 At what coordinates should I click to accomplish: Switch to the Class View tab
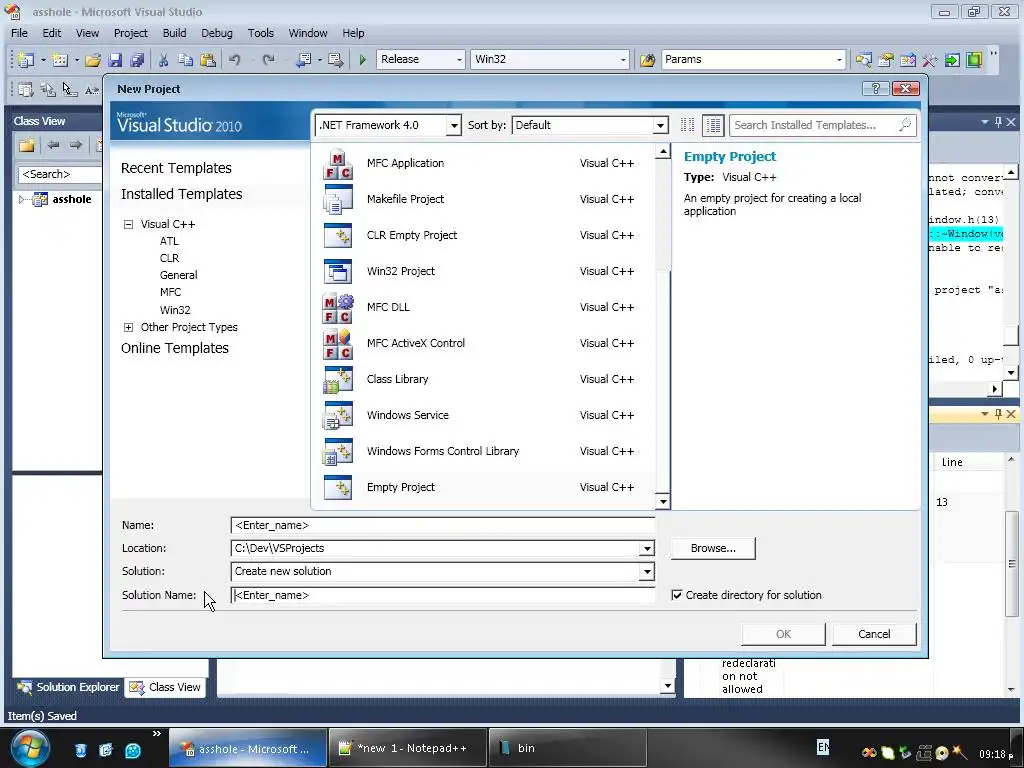[165, 687]
